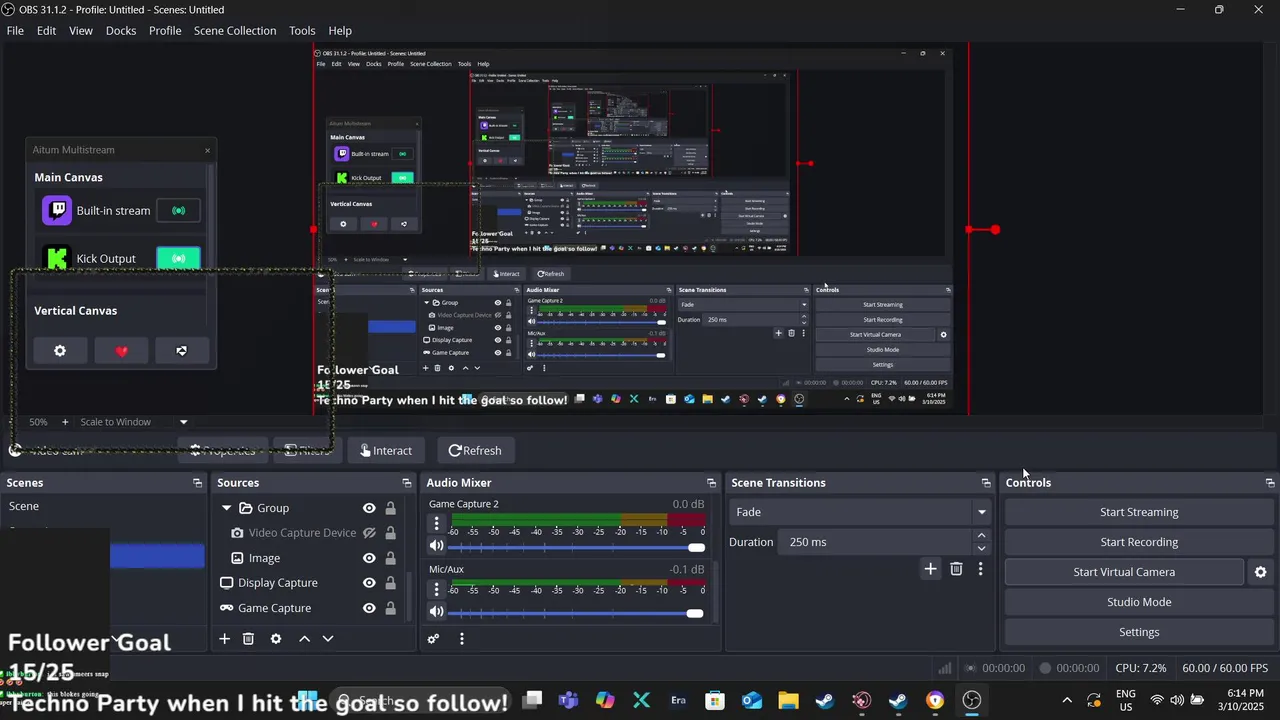The image size is (1280, 720).
Task: Click the Start Virtual Camera button
Action: point(1124,572)
